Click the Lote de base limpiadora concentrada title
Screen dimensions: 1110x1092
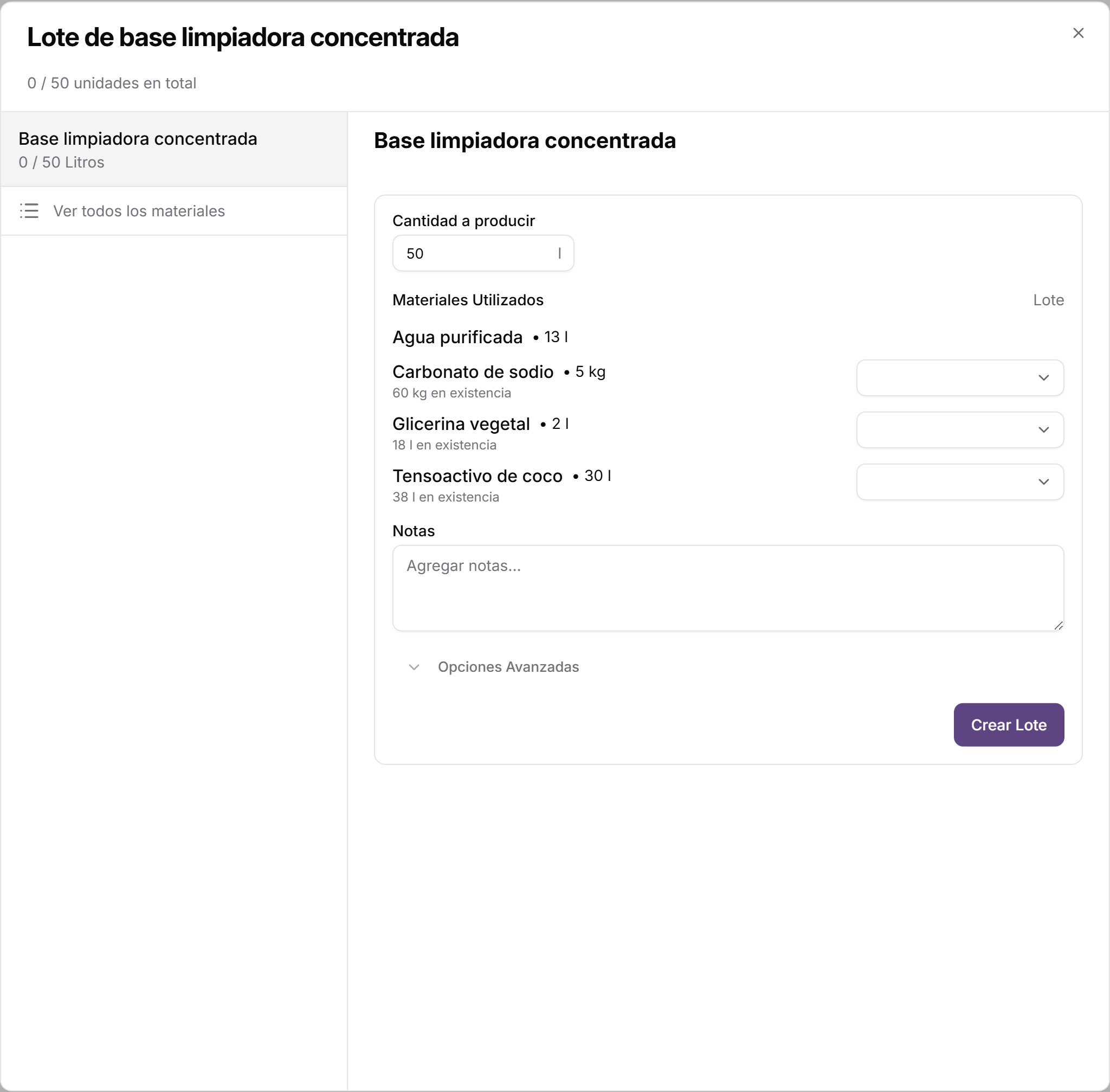click(243, 38)
